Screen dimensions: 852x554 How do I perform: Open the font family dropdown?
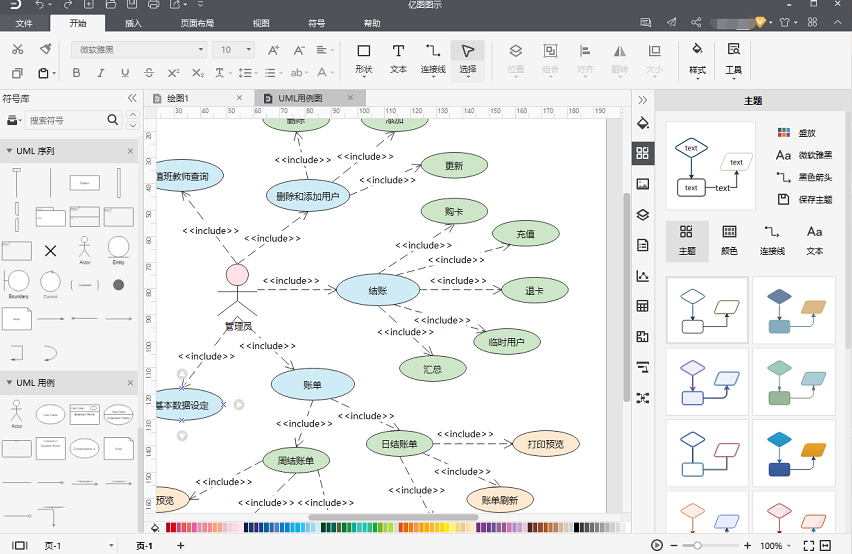click(139, 49)
